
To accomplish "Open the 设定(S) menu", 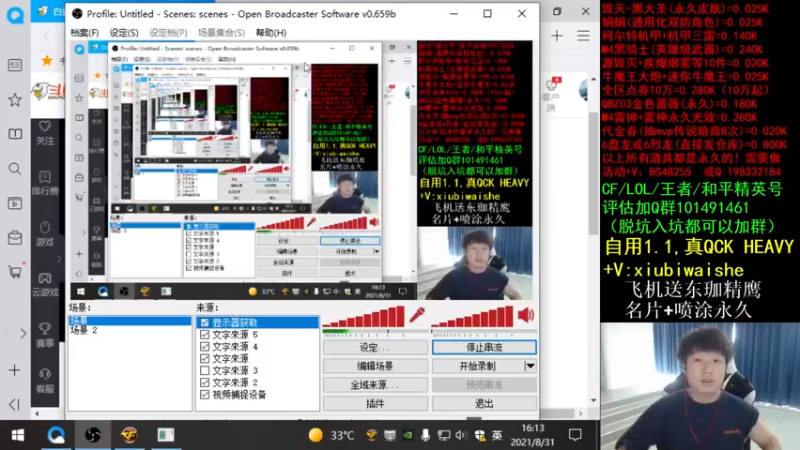I will pyautogui.click(x=123, y=33).
